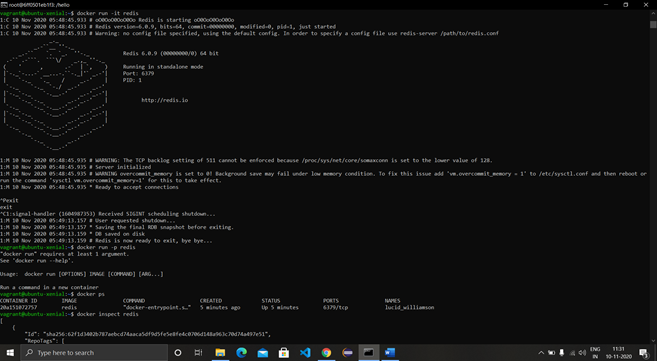
Task: Click 'DB saved on disk' log line
Action: click(x=72, y=234)
